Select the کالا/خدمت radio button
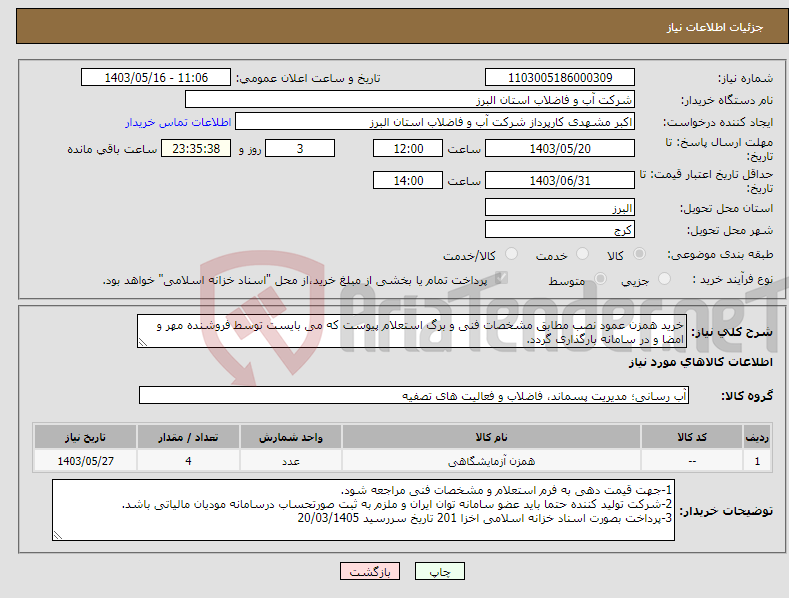This screenshot has height=598, width=789. (511, 254)
